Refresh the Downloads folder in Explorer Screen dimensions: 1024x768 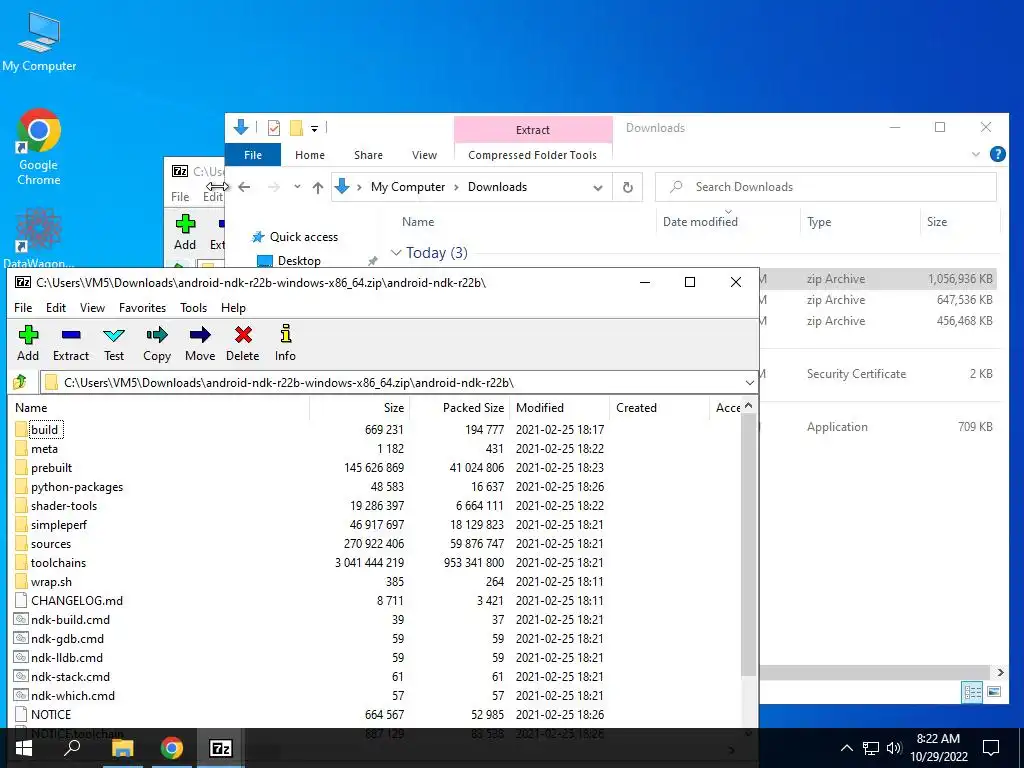[x=628, y=187]
